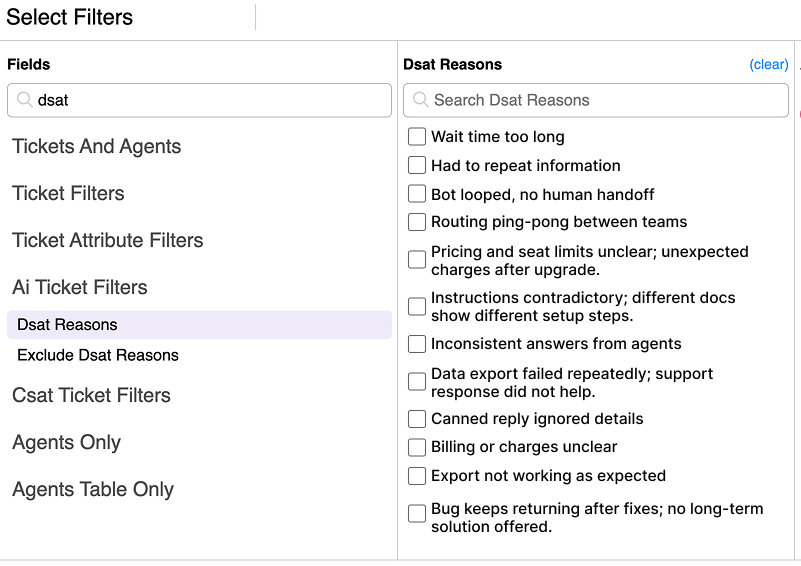
Task: Tick Had to repeat information checkbox
Action: [417, 166]
